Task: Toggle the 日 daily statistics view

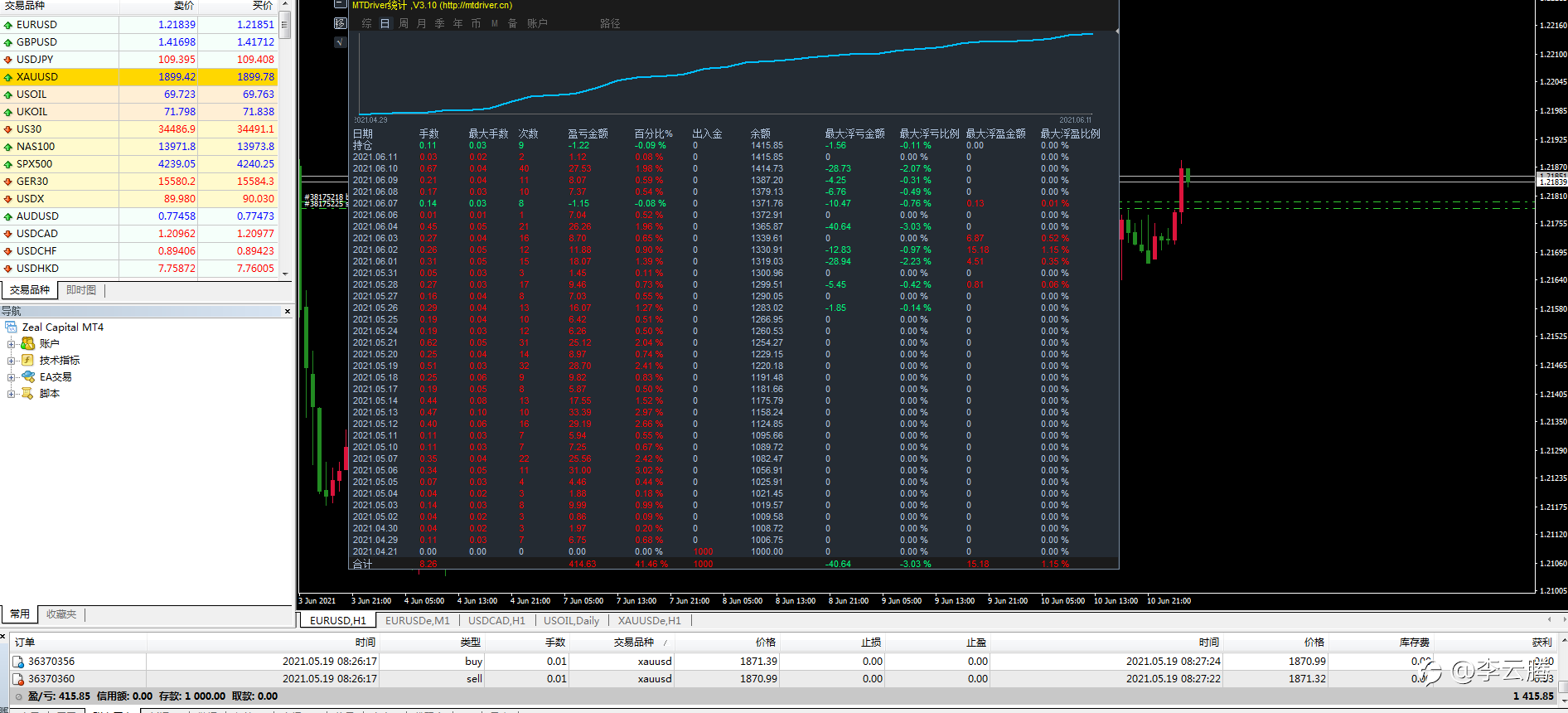Action: pos(385,23)
